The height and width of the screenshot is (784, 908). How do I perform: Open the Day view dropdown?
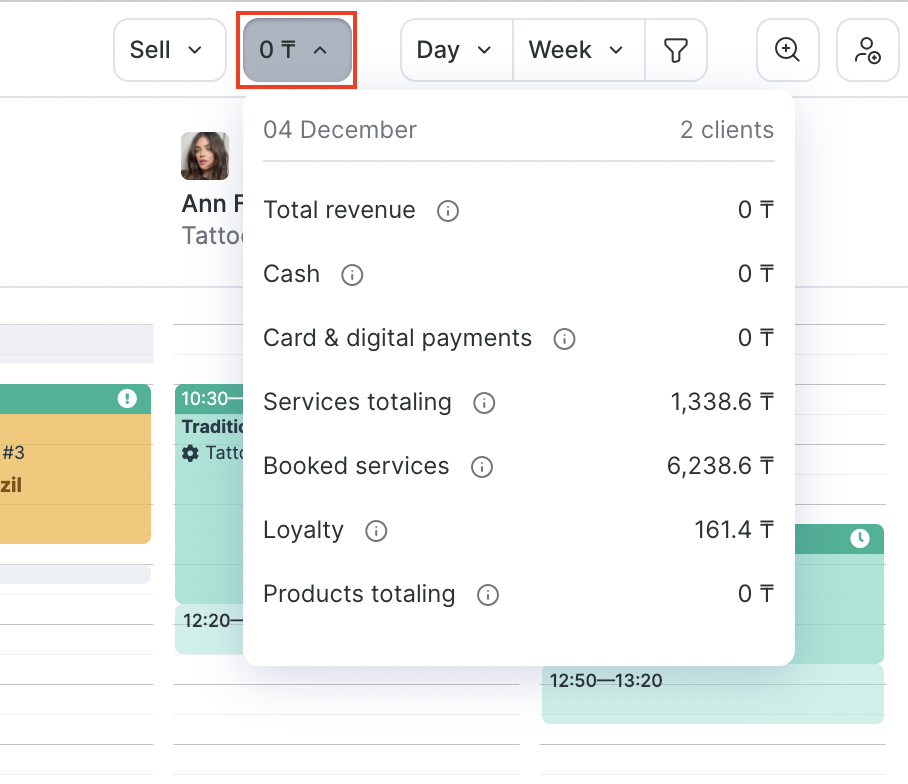[456, 50]
